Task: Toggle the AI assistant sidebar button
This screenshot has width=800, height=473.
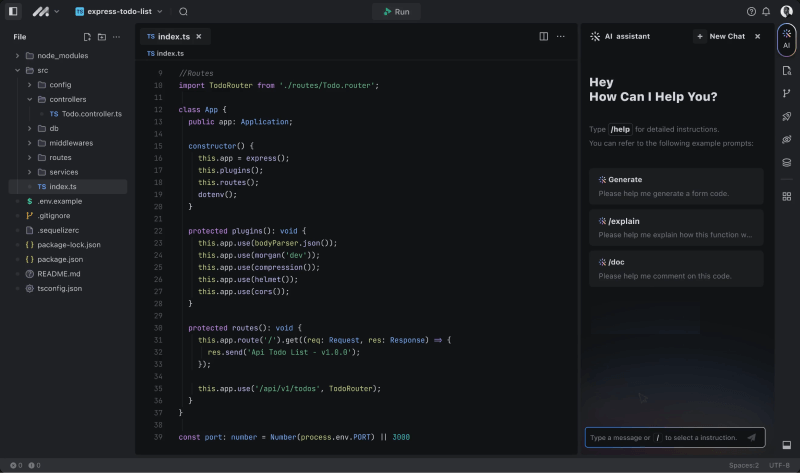Action: pos(787,39)
